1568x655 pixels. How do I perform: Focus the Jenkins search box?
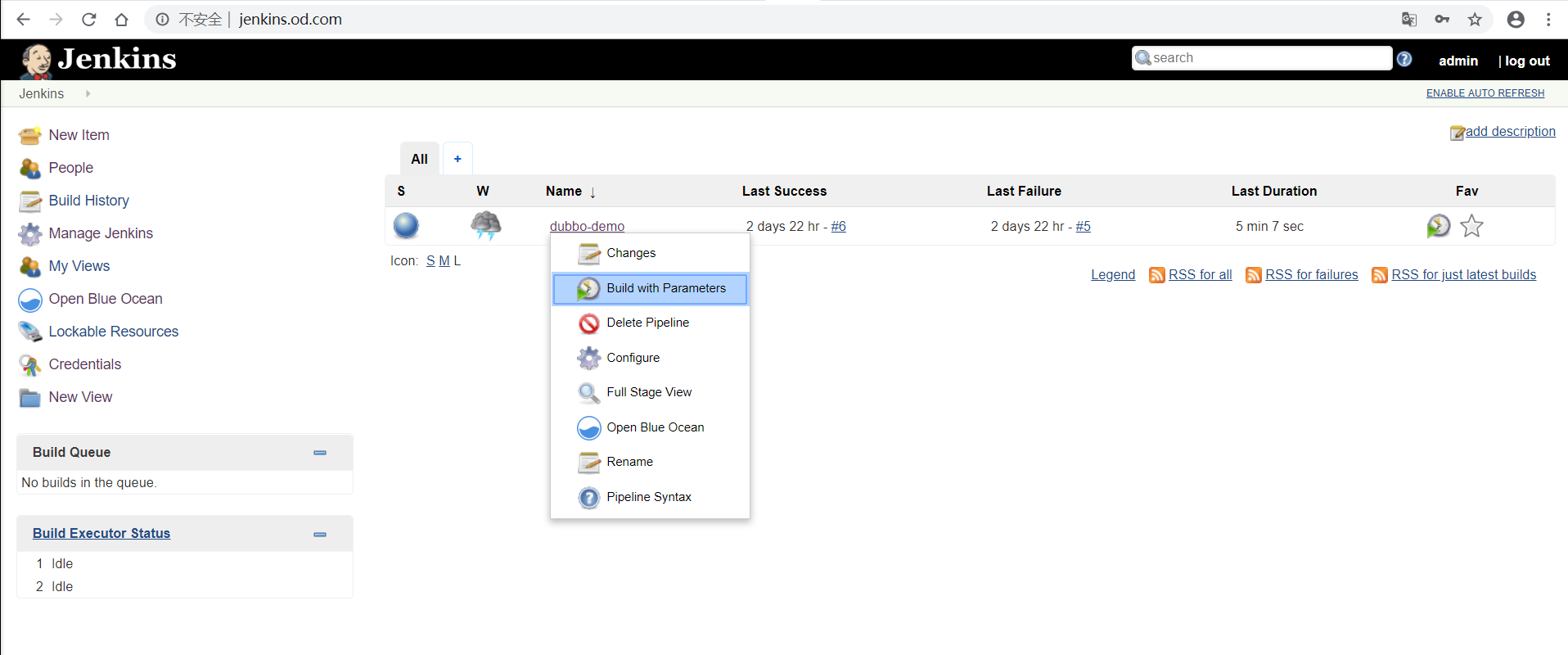click(x=1262, y=58)
